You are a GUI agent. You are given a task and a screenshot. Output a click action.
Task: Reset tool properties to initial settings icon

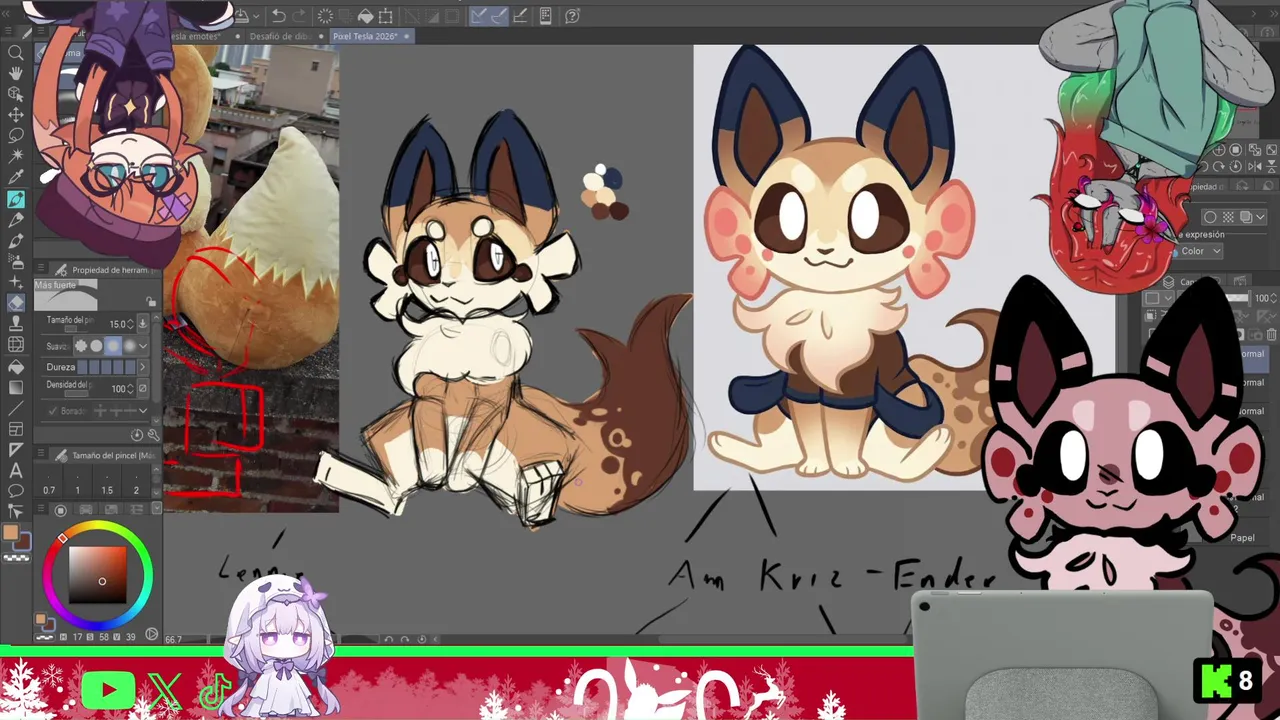(137, 435)
